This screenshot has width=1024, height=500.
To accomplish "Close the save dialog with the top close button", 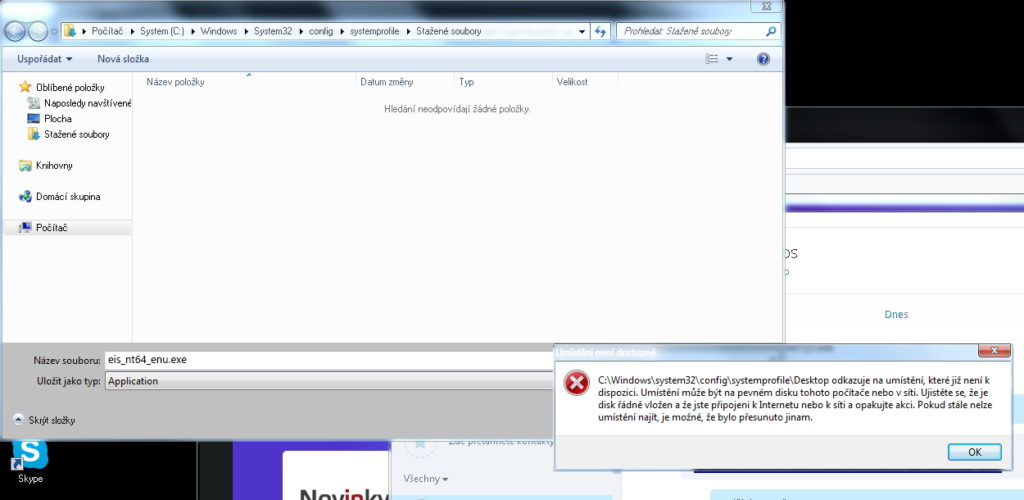I will coord(765,5).
